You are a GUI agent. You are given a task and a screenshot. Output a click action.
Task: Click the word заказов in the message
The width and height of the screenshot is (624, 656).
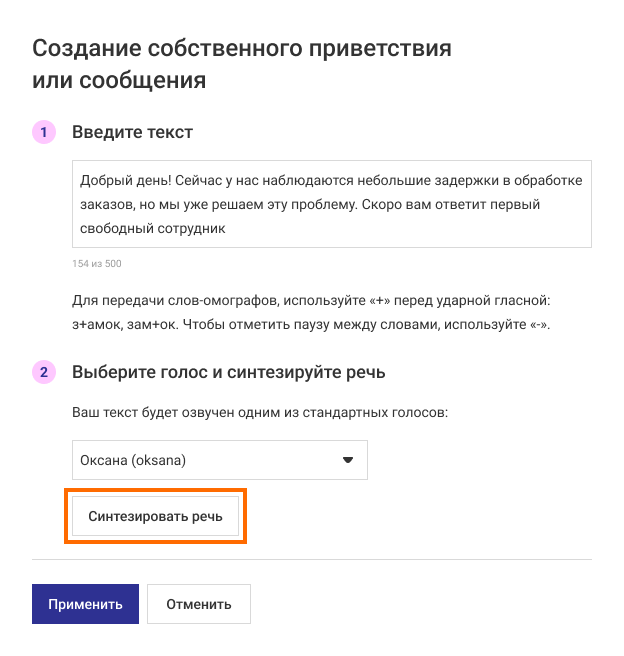click(105, 204)
